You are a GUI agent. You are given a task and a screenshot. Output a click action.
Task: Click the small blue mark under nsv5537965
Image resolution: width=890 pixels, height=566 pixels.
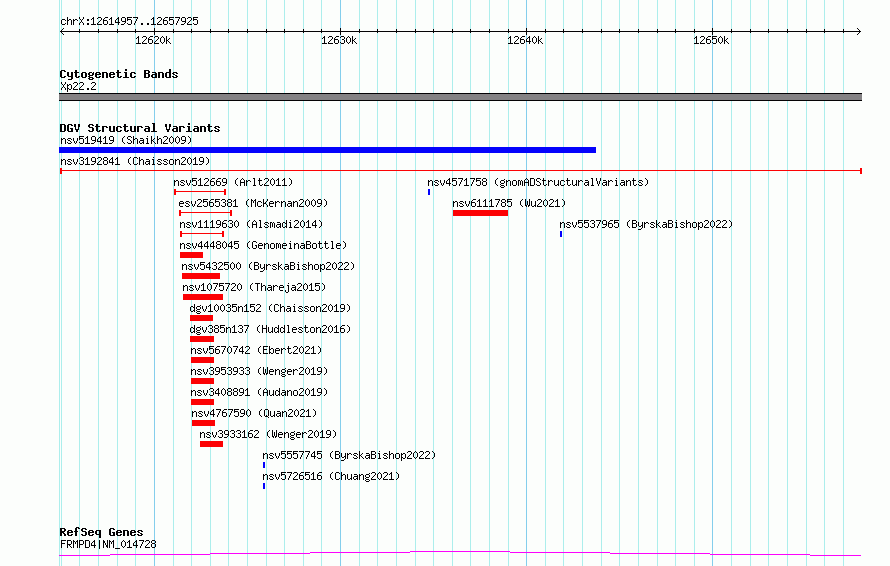(x=561, y=234)
